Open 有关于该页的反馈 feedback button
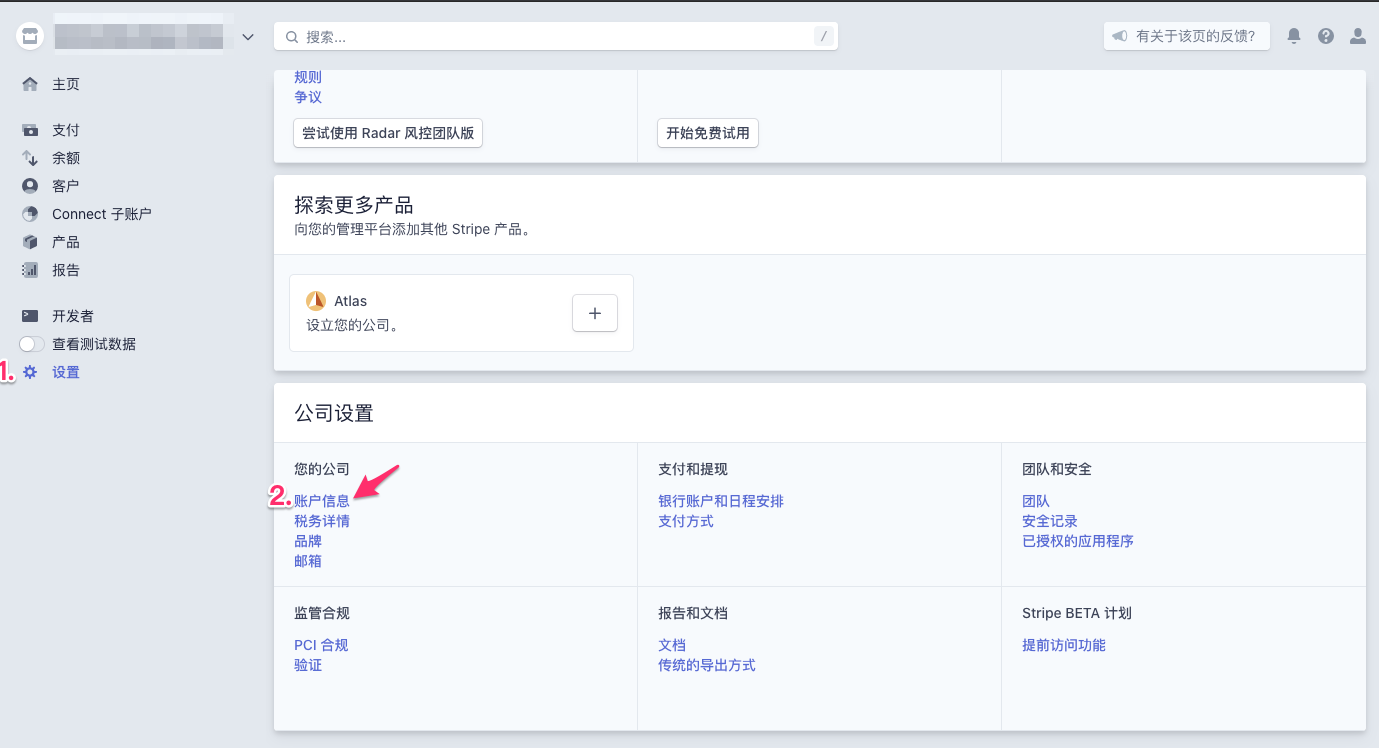 (x=1187, y=36)
